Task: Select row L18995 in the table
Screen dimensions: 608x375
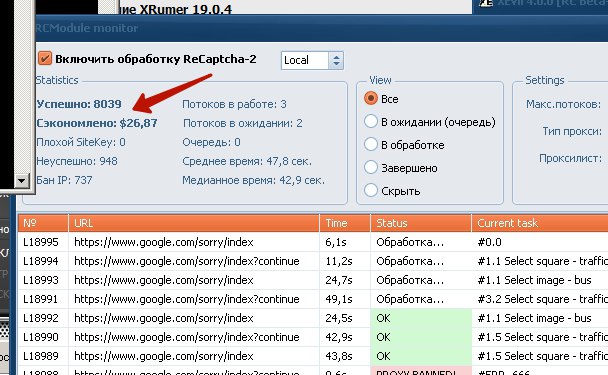Action: [x=313, y=242]
